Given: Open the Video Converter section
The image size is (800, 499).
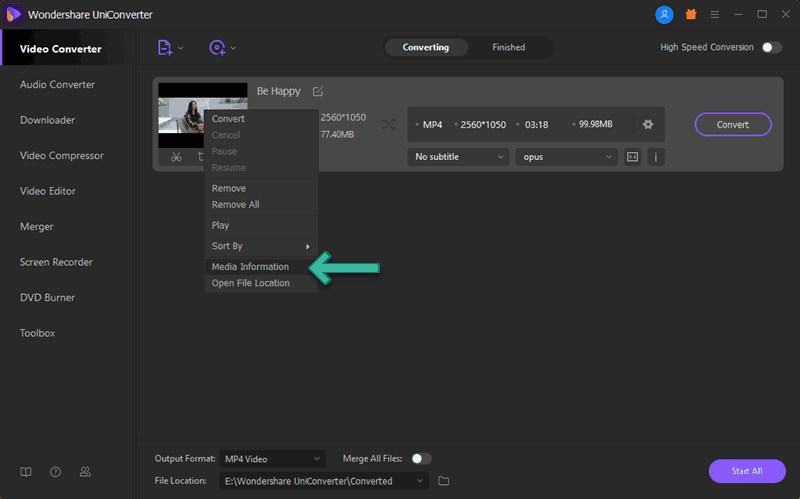Looking at the screenshot, I should tap(67, 48).
